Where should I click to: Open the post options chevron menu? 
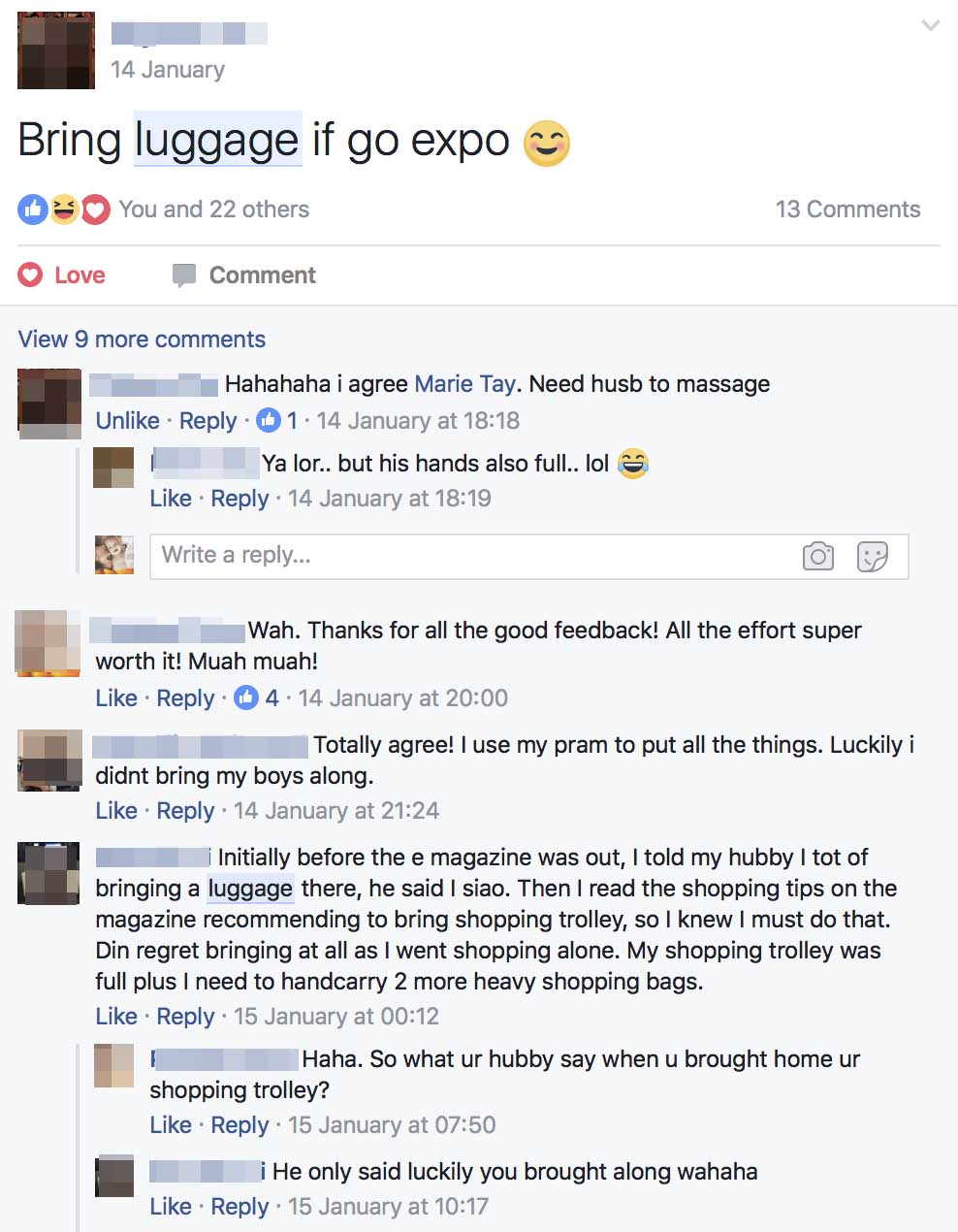(x=931, y=25)
